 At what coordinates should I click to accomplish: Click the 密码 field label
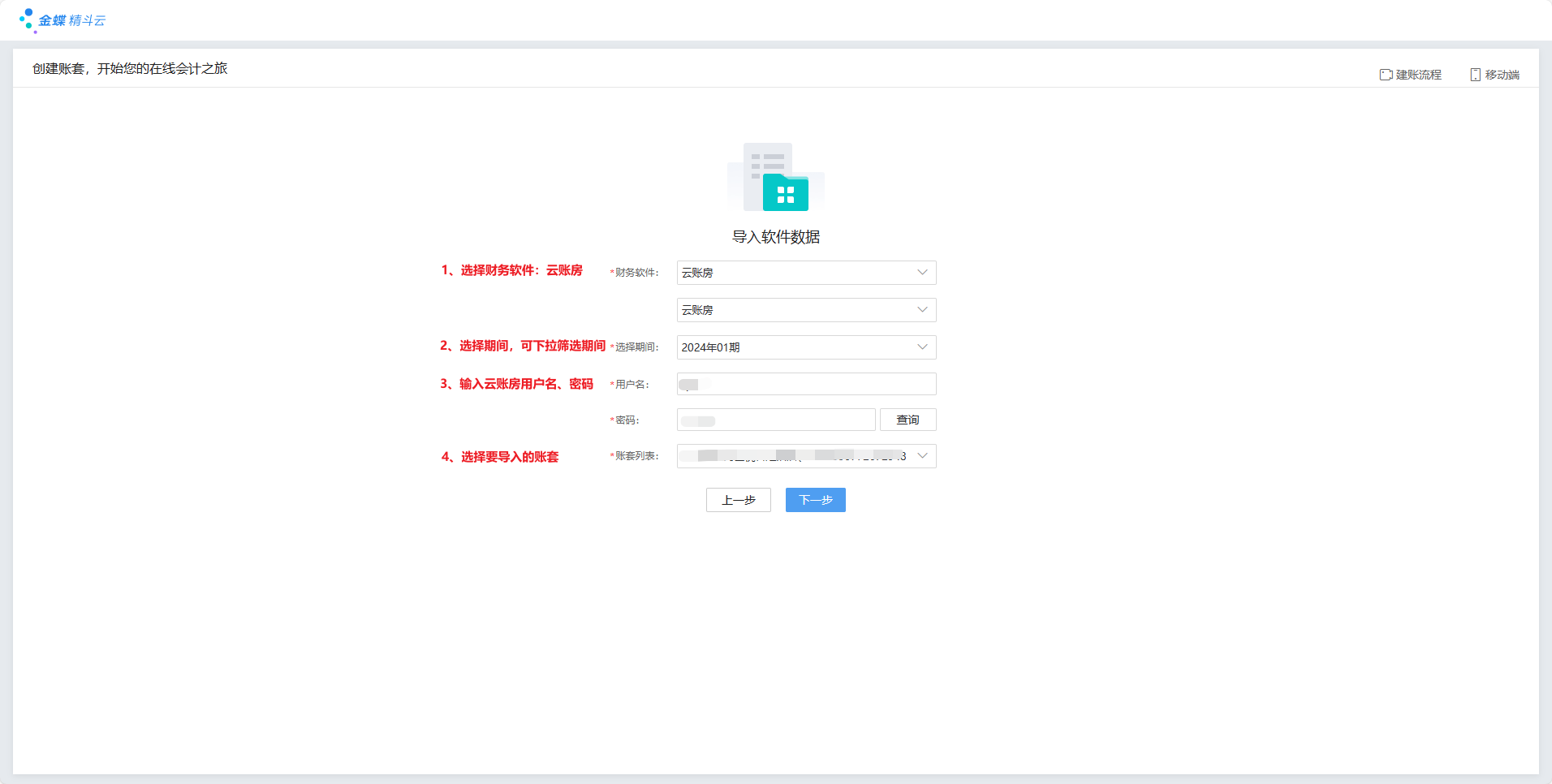point(625,420)
